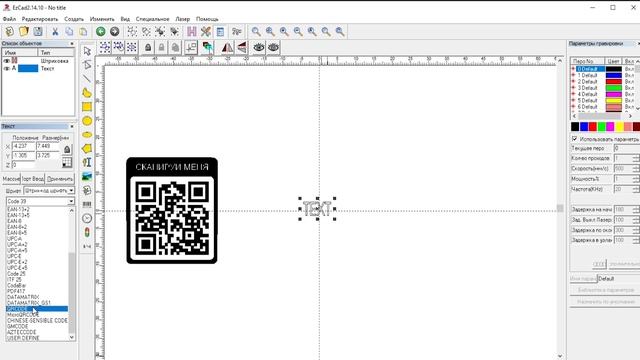The image size is (640, 360).
Task: Click the Порт Ввод button
Action: [33, 179]
